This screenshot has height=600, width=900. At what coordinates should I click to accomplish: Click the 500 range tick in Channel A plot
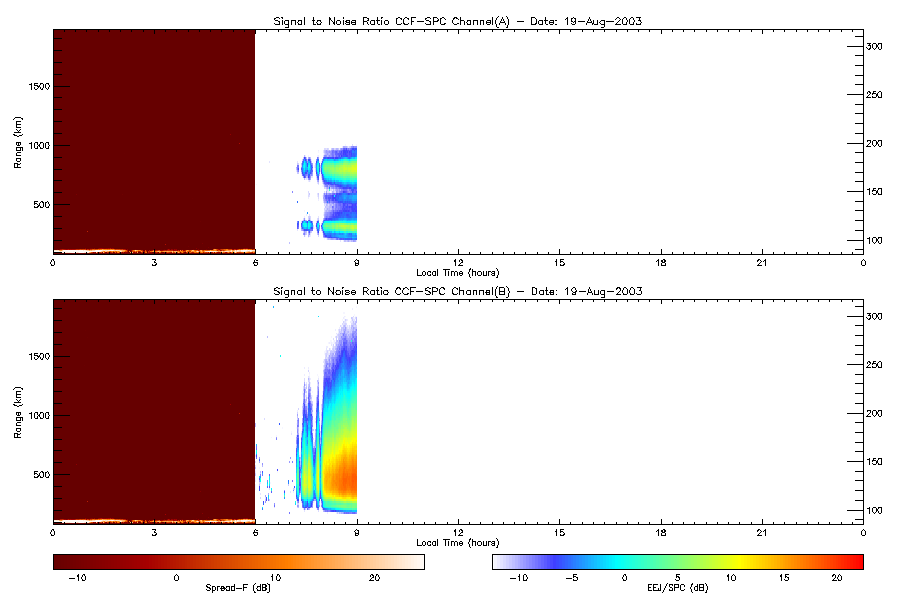(x=42, y=205)
